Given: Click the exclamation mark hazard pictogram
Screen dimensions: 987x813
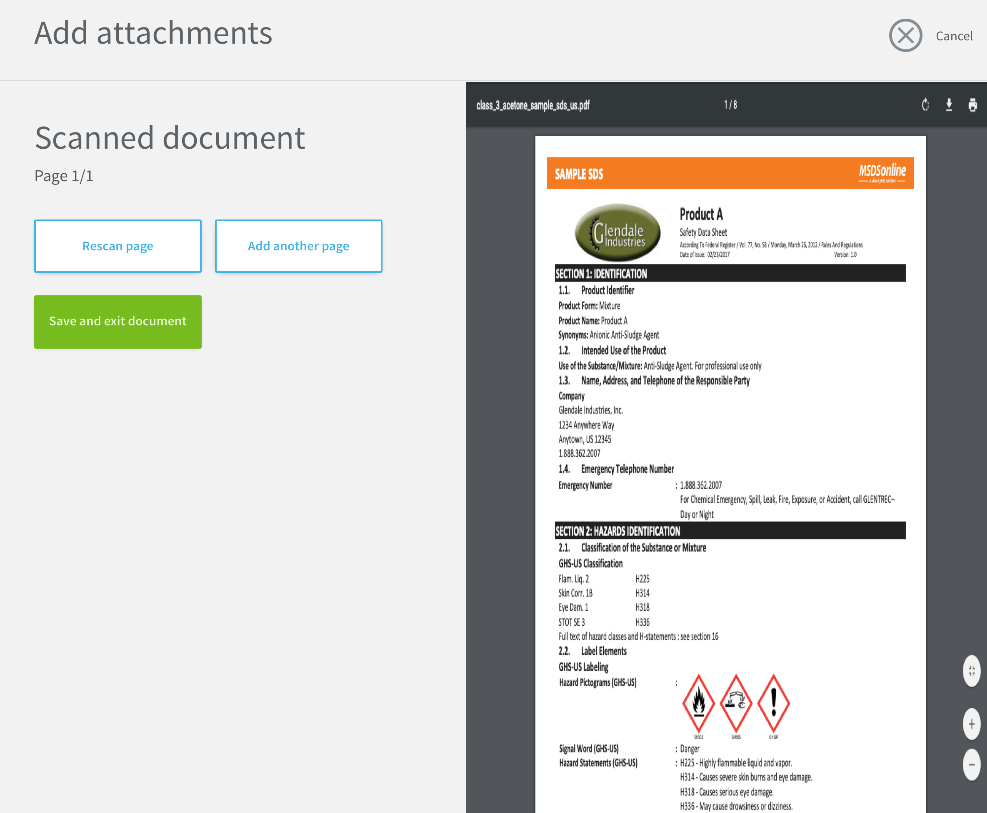Looking at the screenshot, I should (x=773, y=704).
